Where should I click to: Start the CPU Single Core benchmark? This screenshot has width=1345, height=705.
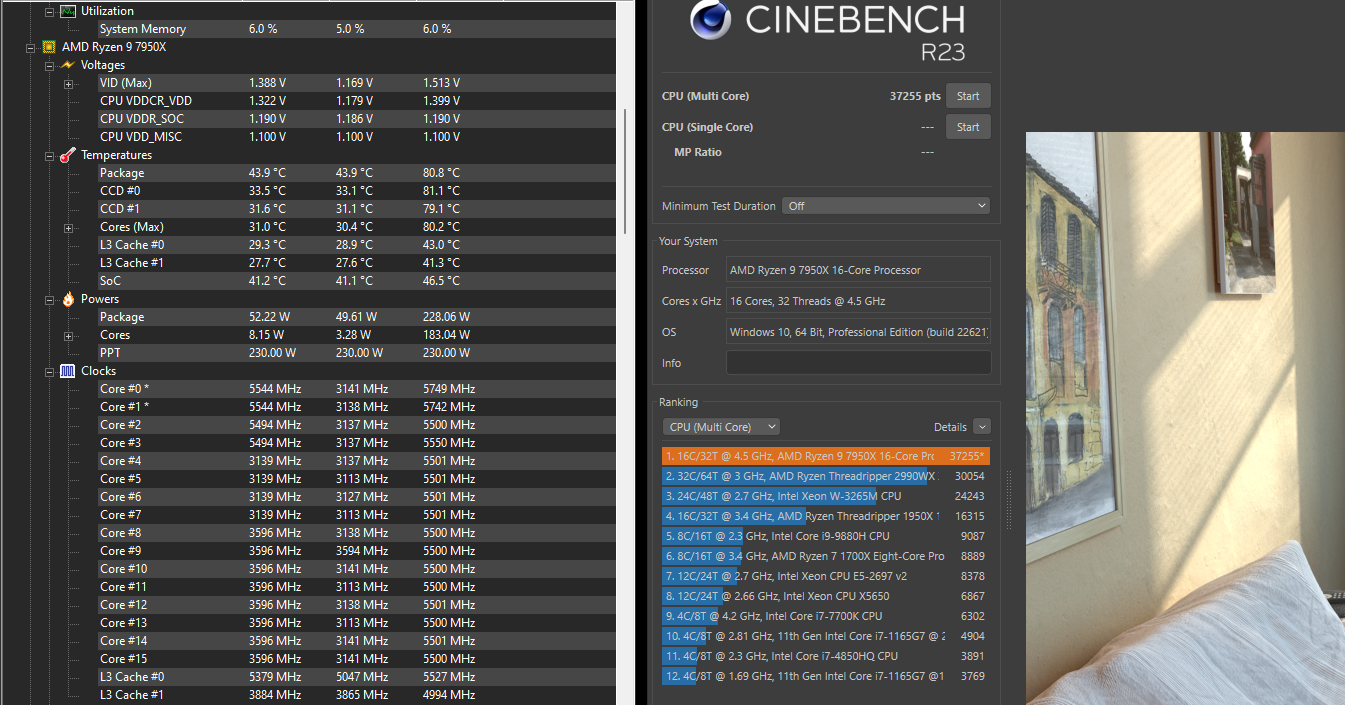coord(967,126)
